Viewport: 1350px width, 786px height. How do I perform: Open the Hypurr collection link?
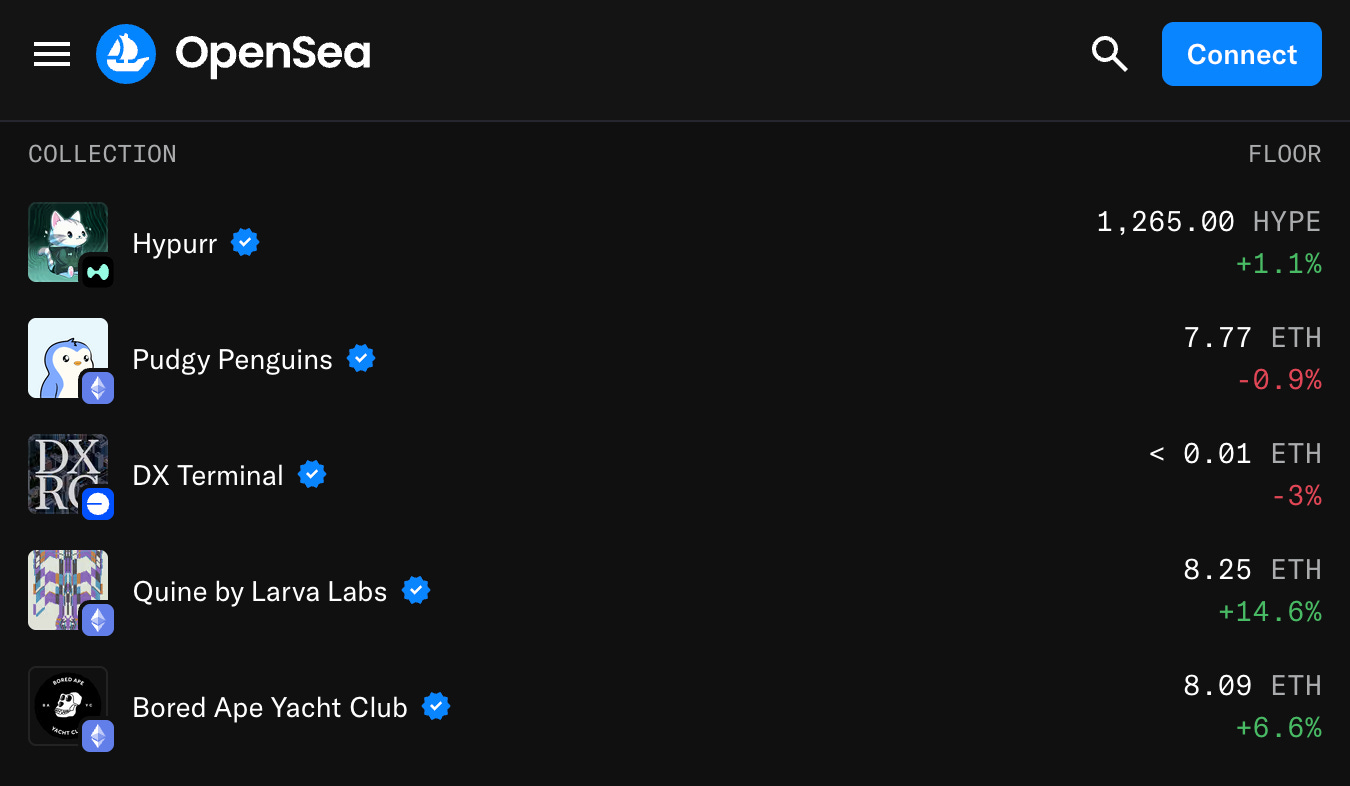pyautogui.click(x=175, y=244)
